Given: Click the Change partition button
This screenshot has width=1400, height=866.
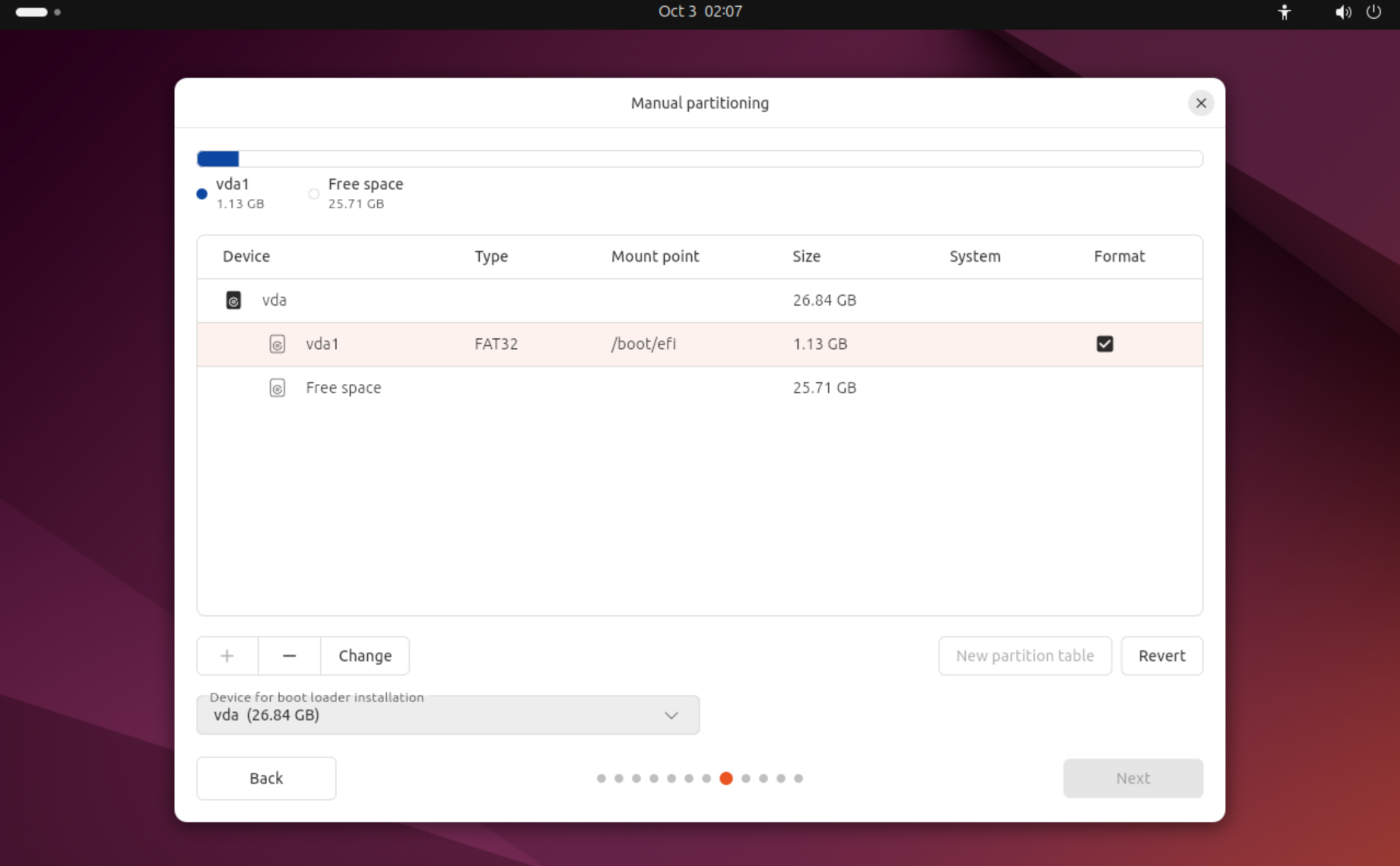Looking at the screenshot, I should (x=365, y=656).
